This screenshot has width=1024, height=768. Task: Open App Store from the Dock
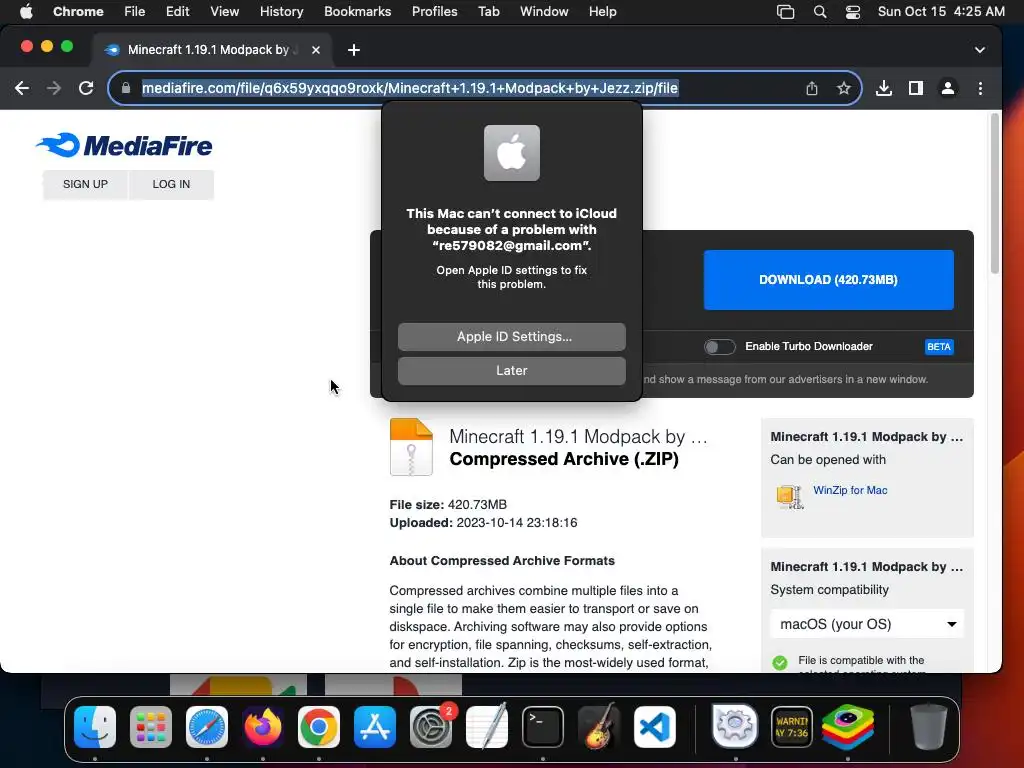[375, 727]
